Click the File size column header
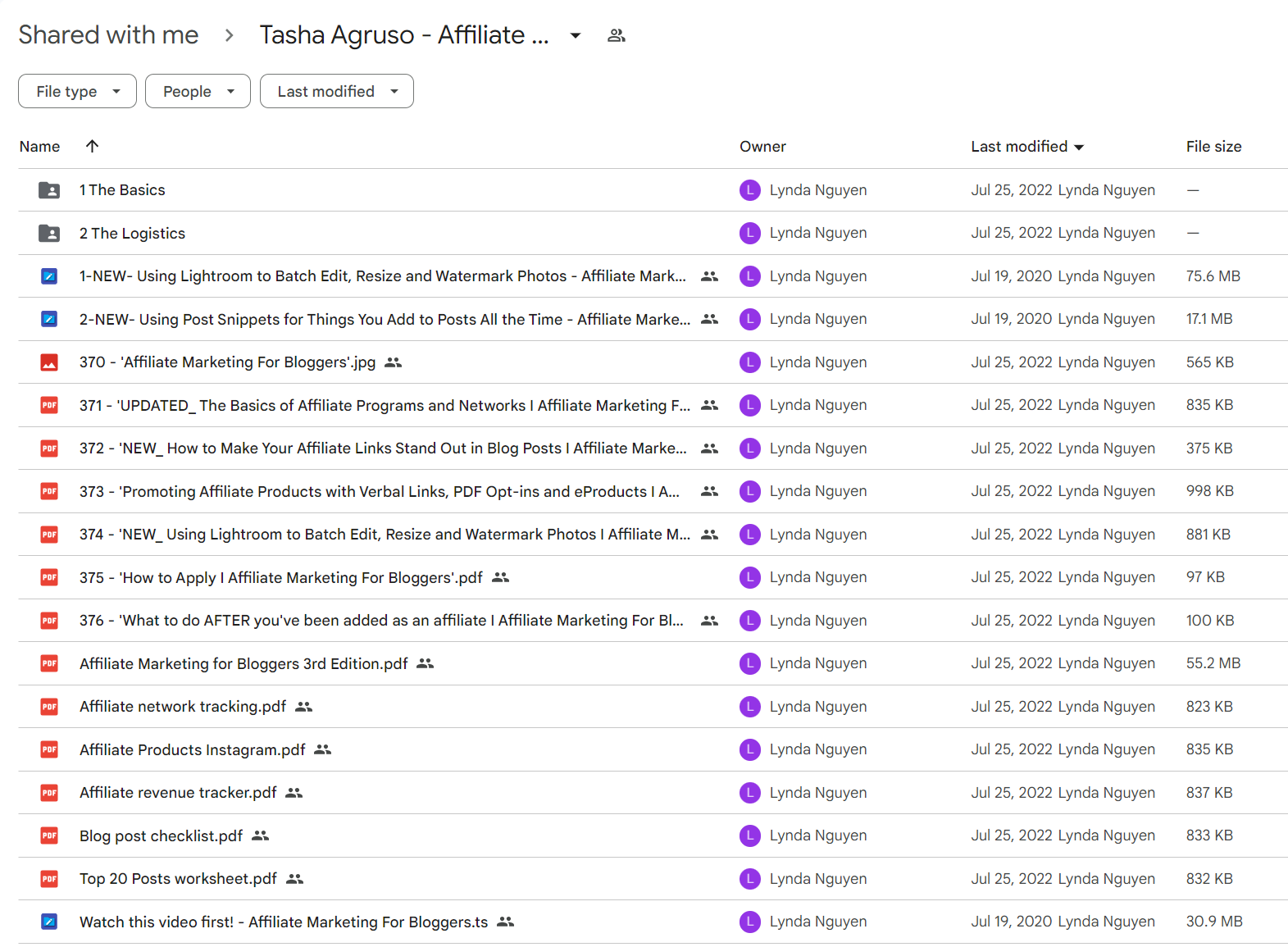Image resolution: width=1288 pixels, height=947 pixels. click(x=1213, y=146)
